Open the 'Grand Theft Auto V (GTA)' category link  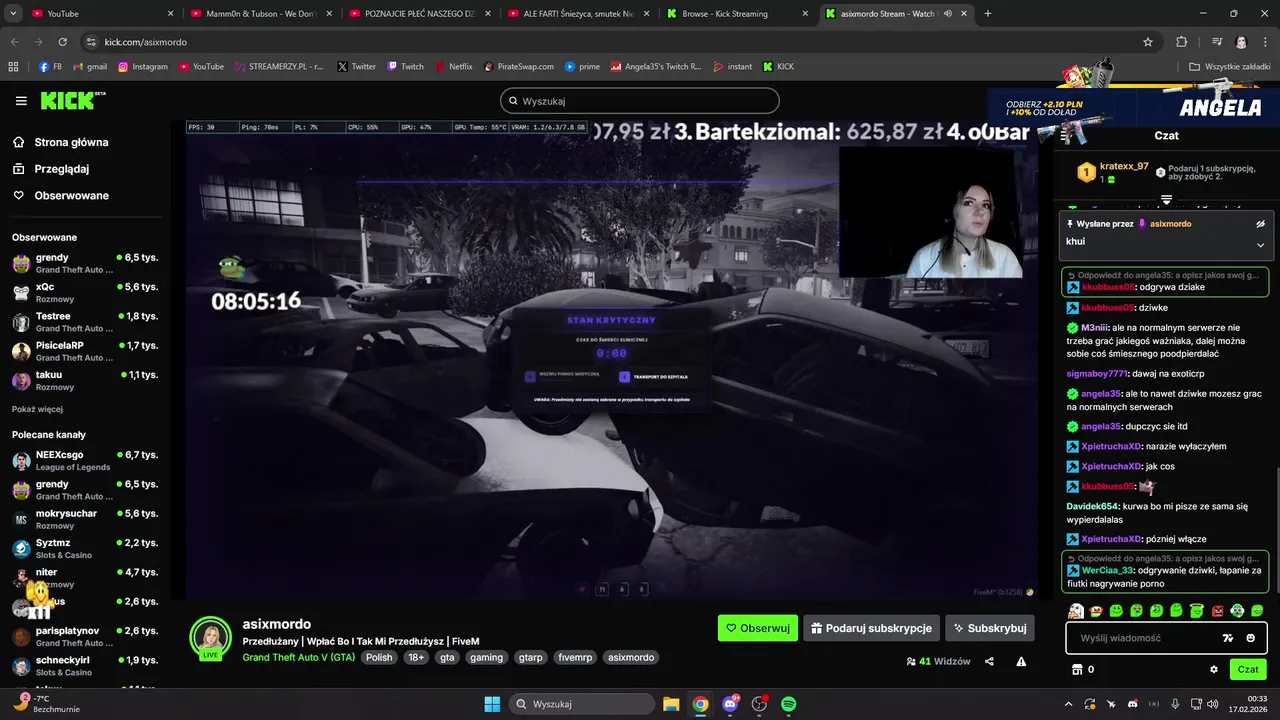298,657
